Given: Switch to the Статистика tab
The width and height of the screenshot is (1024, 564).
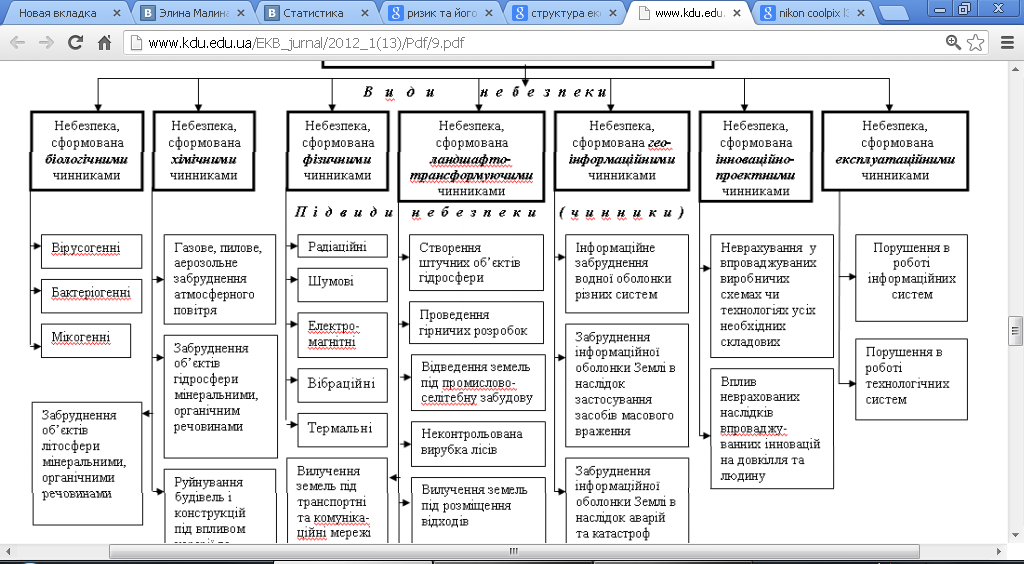Looking at the screenshot, I should coord(313,12).
